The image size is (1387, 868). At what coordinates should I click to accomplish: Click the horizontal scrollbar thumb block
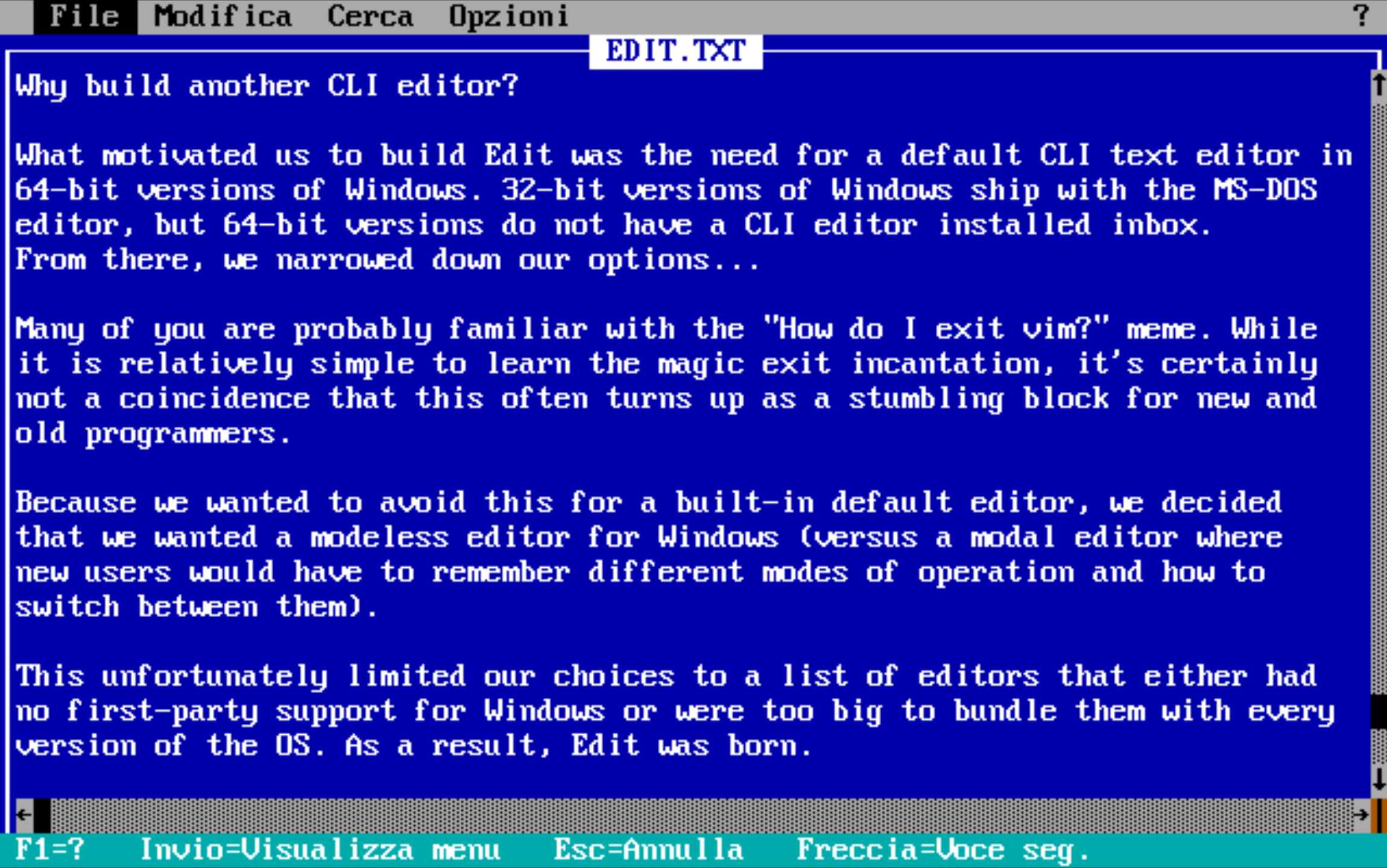(x=42, y=815)
